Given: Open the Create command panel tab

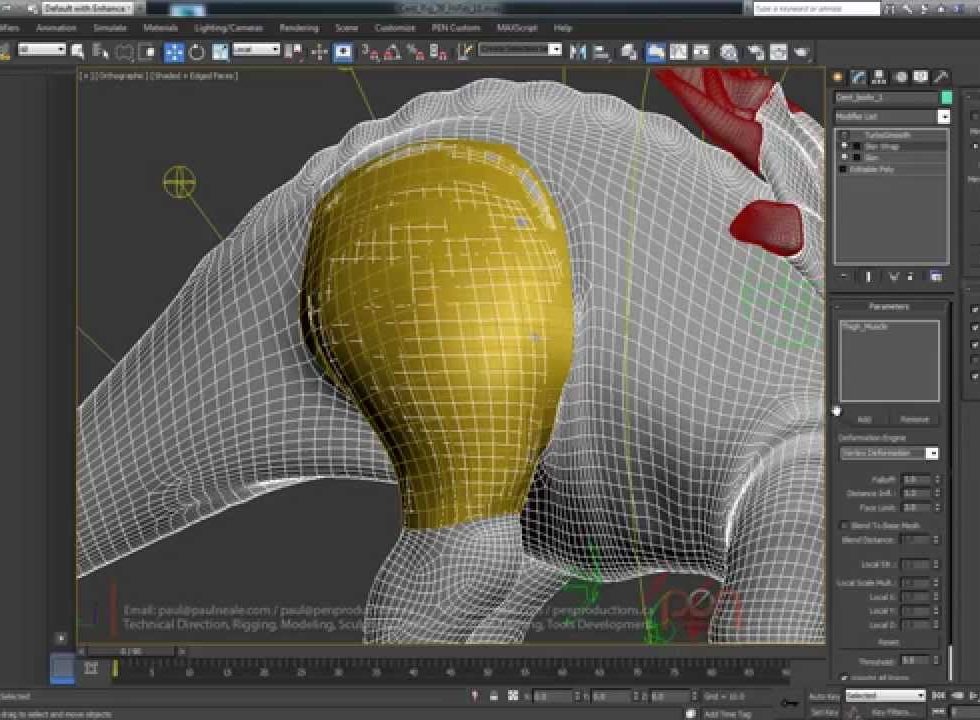Looking at the screenshot, I should tap(838, 77).
